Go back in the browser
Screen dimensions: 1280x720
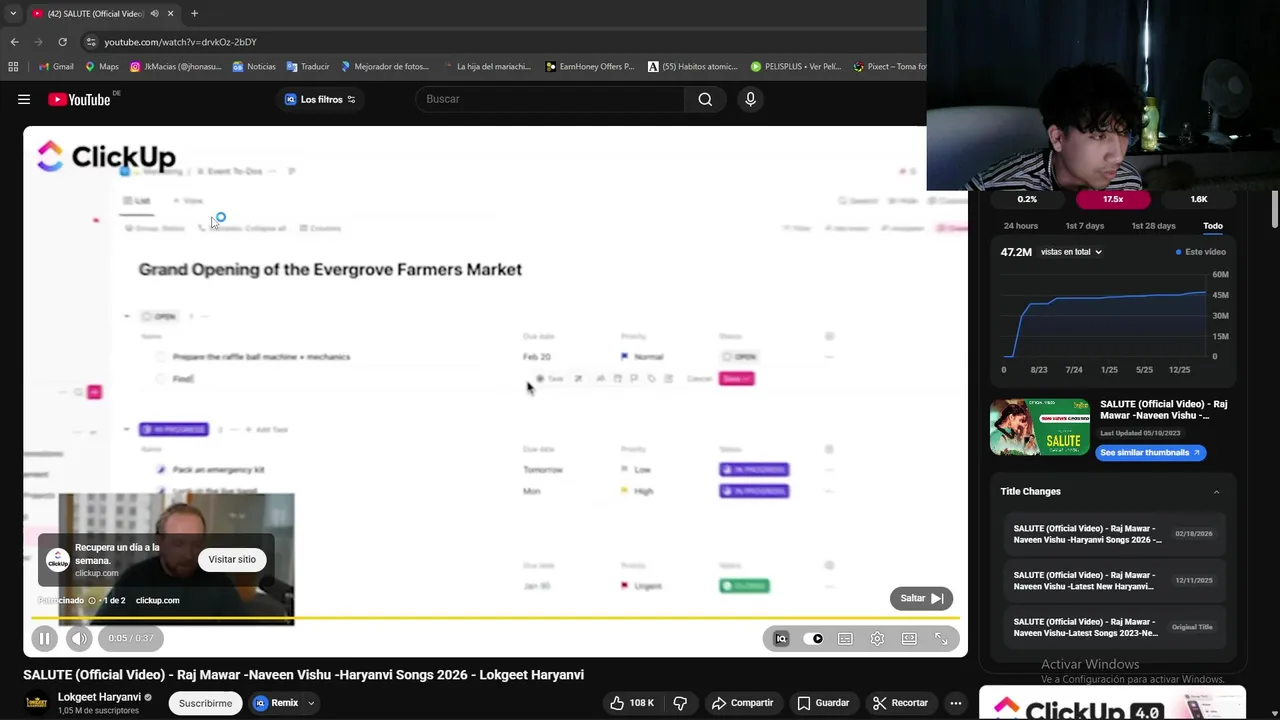coord(14,42)
